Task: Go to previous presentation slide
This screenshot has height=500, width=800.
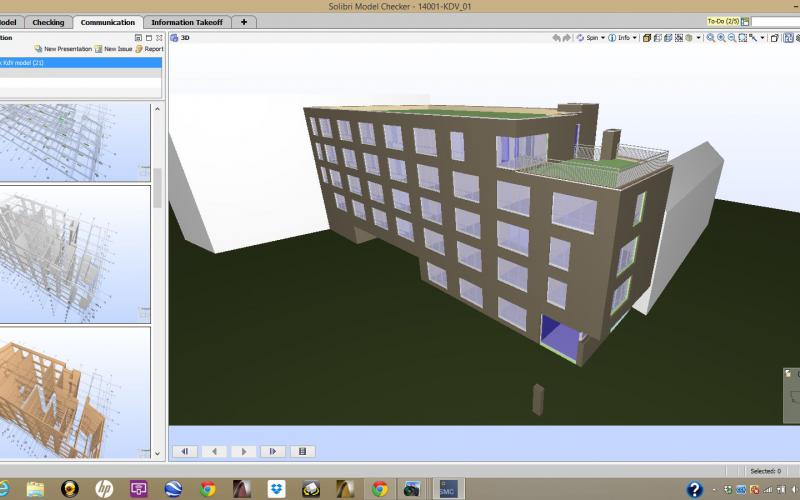Action: point(214,452)
